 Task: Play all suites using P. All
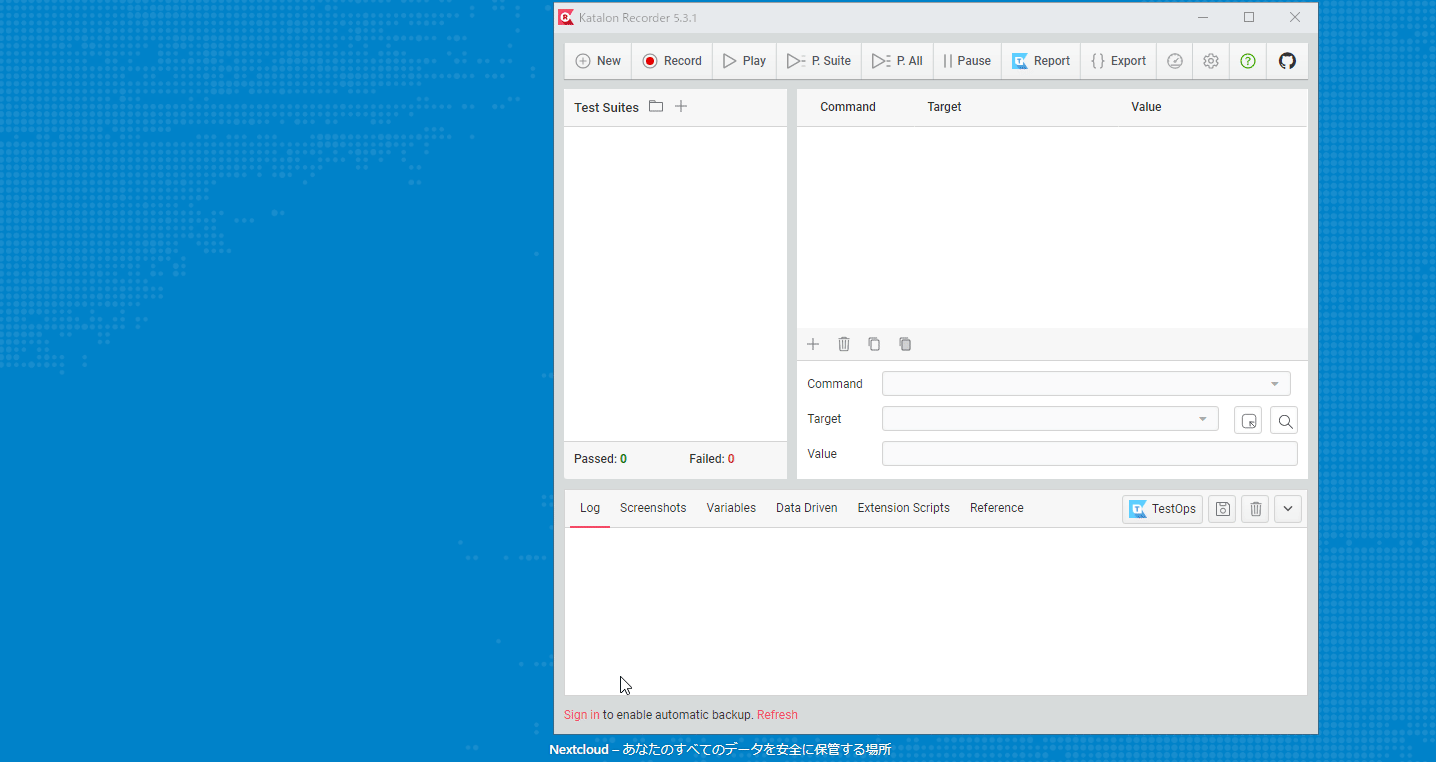tap(897, 61)
